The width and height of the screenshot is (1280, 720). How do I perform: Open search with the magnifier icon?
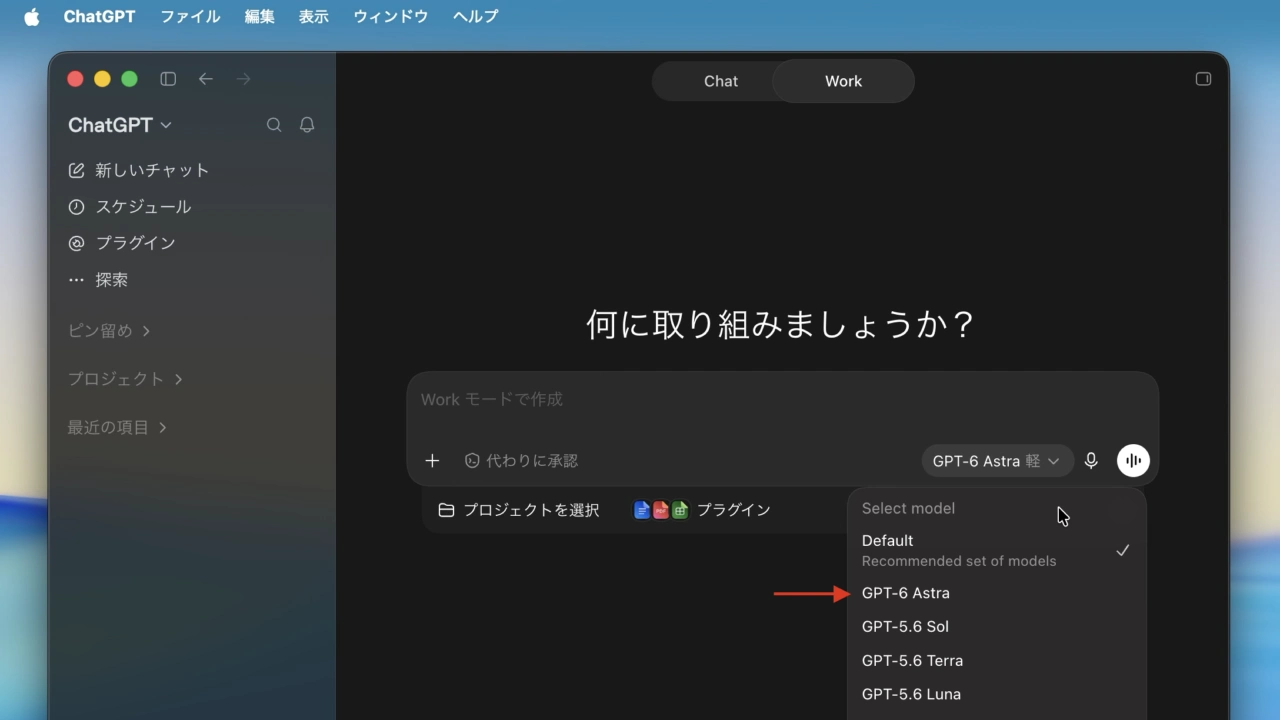[x=274, y=125]
